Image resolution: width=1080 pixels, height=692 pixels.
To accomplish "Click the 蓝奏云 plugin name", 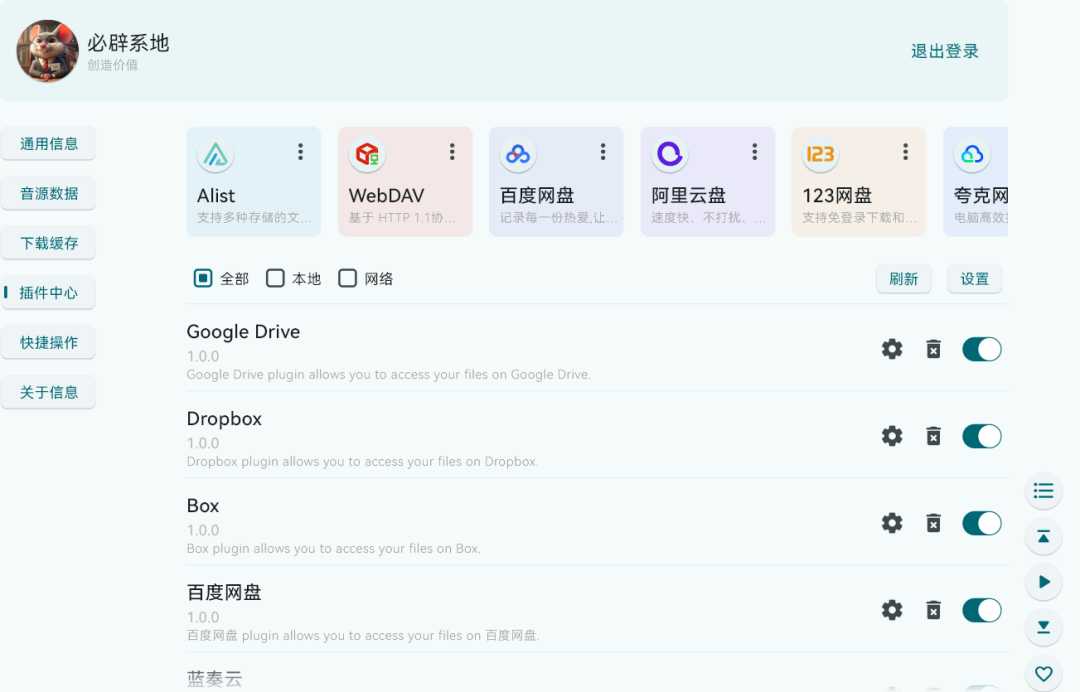I will pos(214,679).
